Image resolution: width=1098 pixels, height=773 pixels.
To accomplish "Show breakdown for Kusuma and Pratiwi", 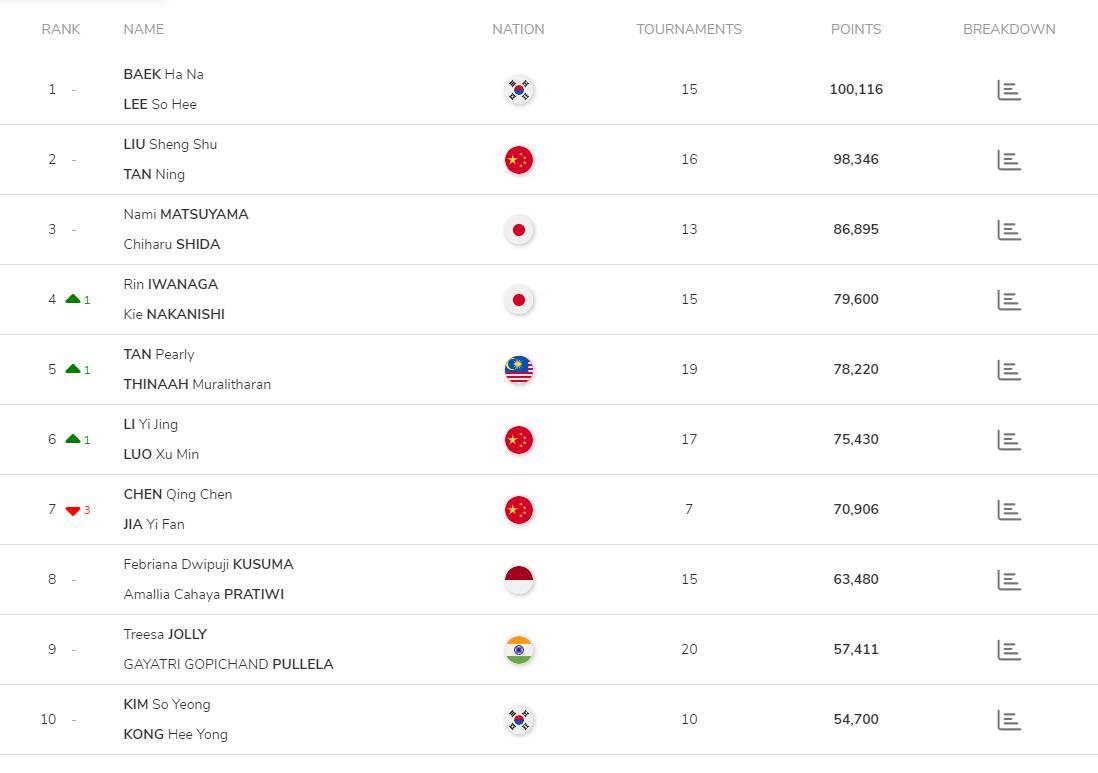I will 1009,580.
